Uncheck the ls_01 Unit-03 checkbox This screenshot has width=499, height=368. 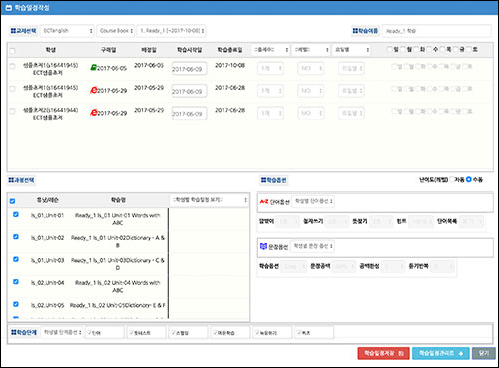tap(16, 259)
